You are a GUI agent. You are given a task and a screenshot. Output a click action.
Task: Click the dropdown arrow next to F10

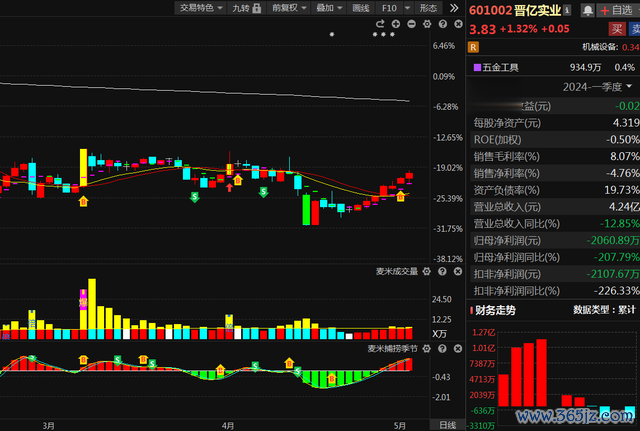click(407, 8)
